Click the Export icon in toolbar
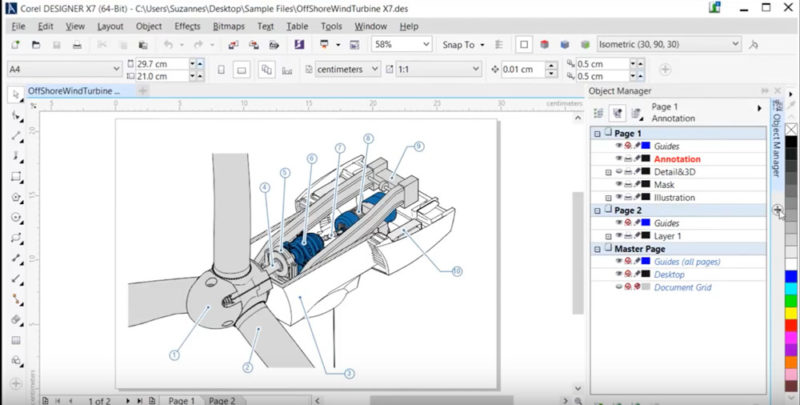The width and height of the screenshot is (800, 405). pos(254,45)
